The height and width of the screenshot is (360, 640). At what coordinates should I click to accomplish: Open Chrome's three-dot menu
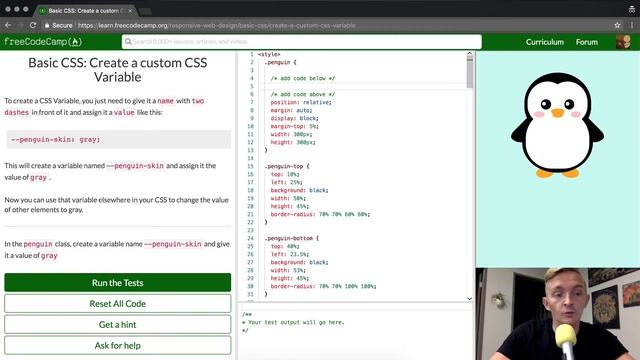click(632, 25)
